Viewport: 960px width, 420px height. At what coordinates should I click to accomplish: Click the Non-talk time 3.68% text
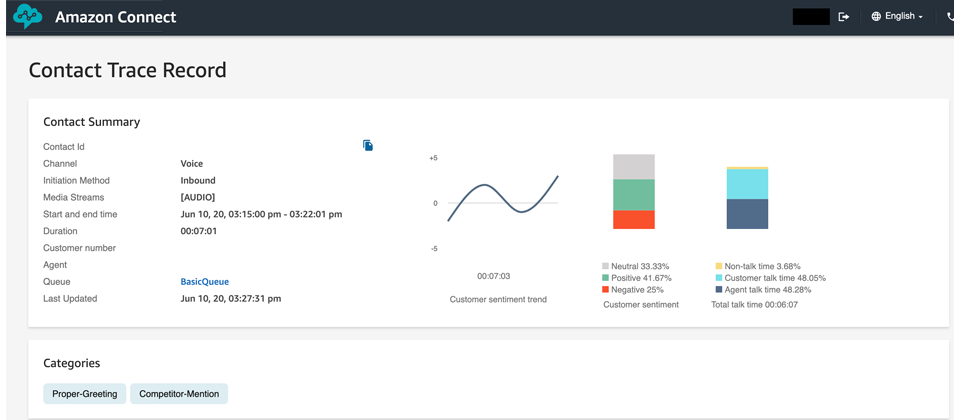(762, 266)
